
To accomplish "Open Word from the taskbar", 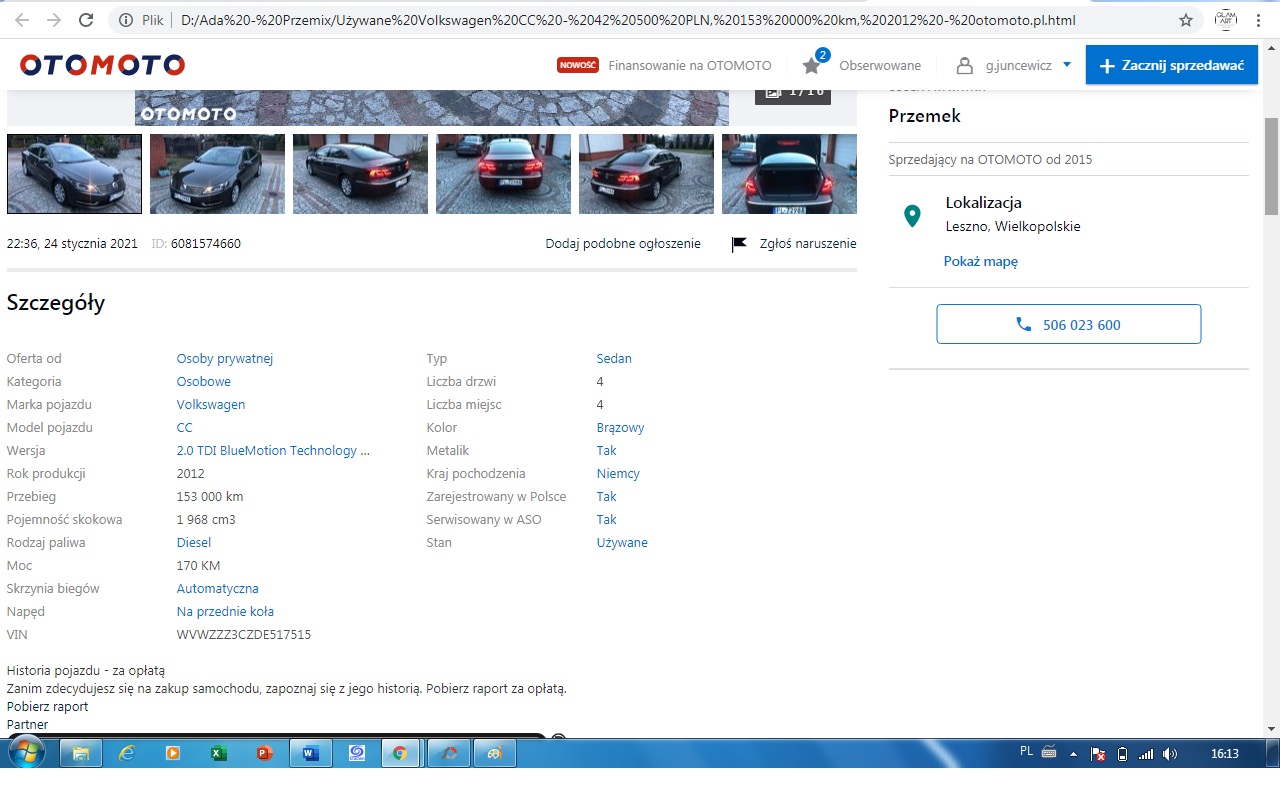I will tap(310, 753).
